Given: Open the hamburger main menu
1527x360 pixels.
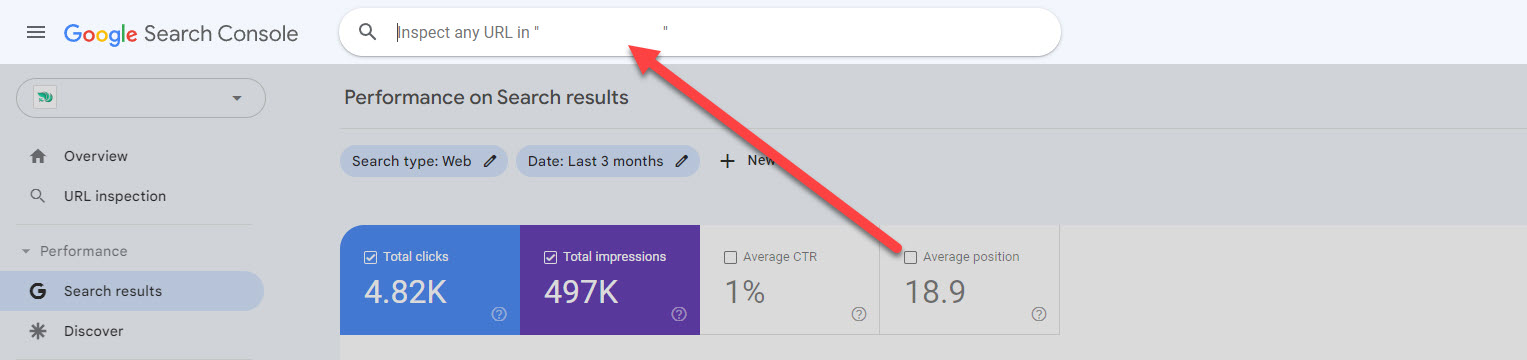Looking at the screenshot, I should click(x=36, y=33).
